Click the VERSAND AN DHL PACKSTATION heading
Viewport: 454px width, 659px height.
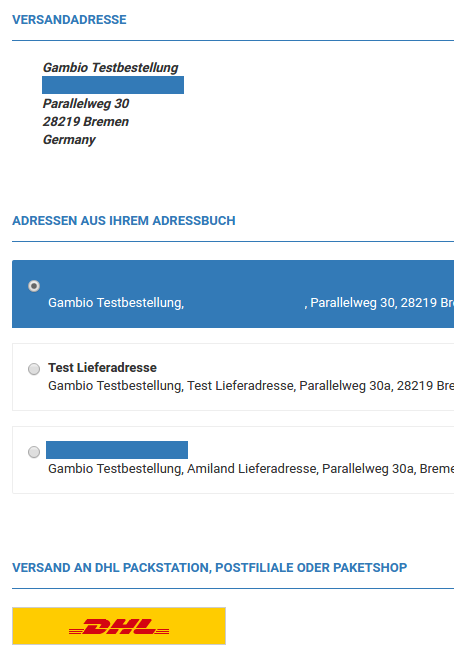click(209, 568)
